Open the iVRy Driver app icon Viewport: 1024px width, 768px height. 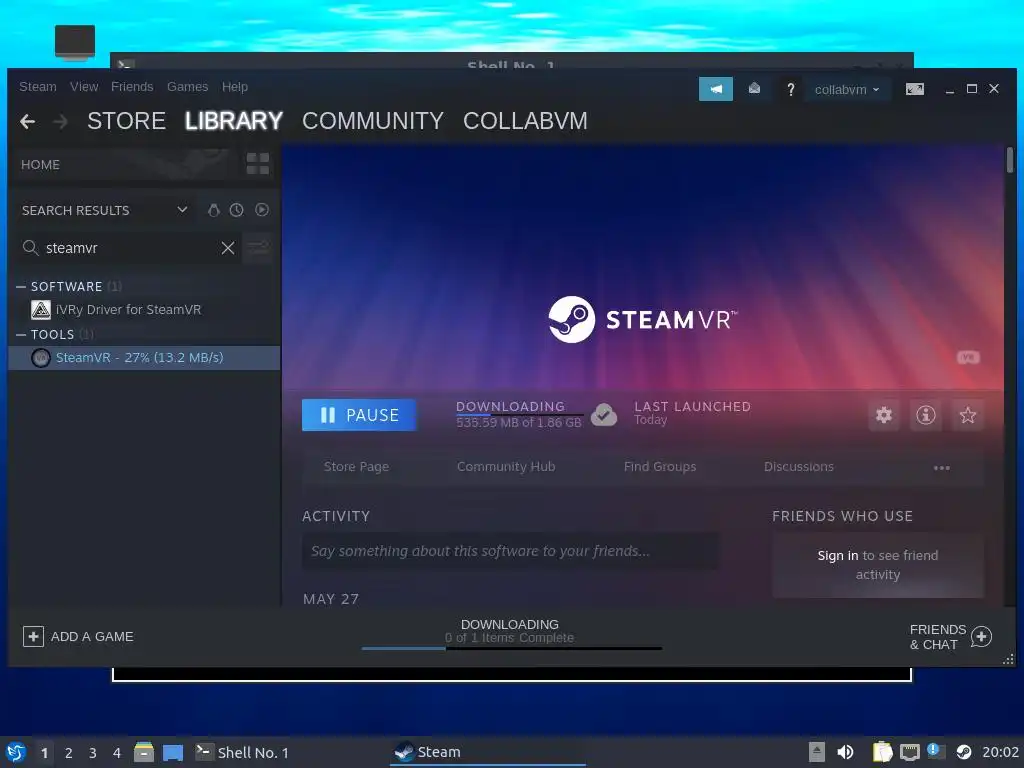click(41, 310)
